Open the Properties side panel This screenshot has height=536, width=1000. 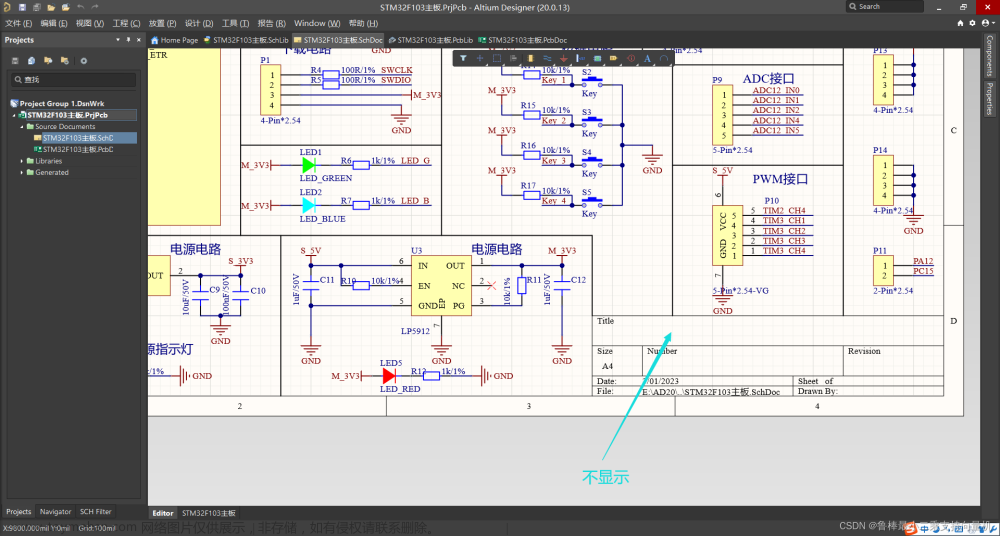pos(989,98)
